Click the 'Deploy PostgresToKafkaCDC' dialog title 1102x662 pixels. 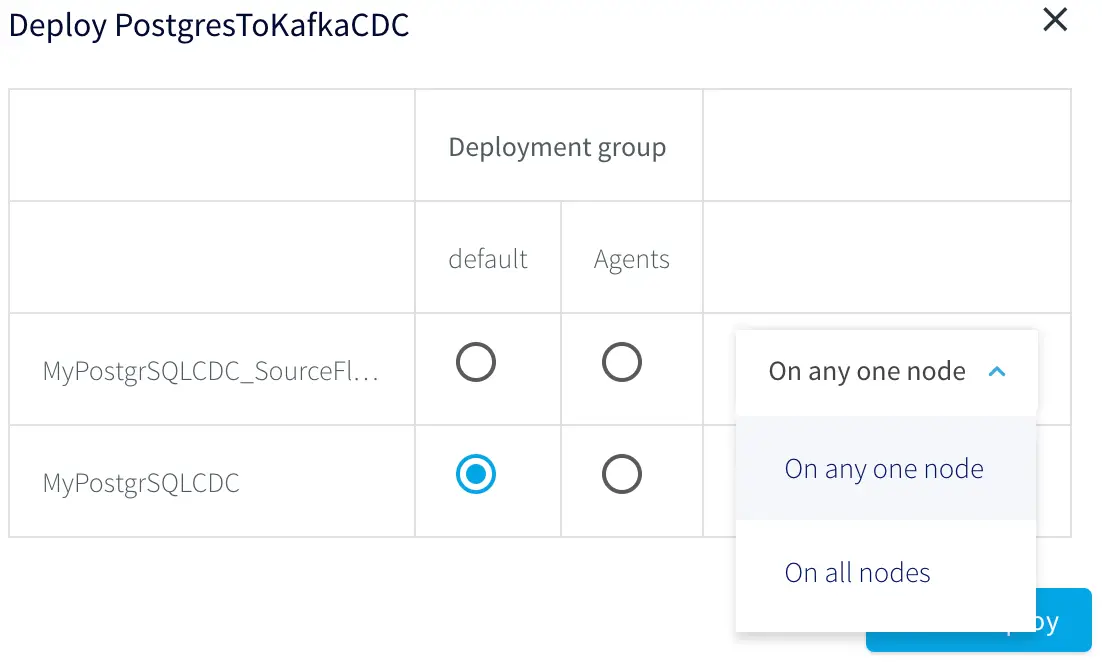(x=209, y=26)
